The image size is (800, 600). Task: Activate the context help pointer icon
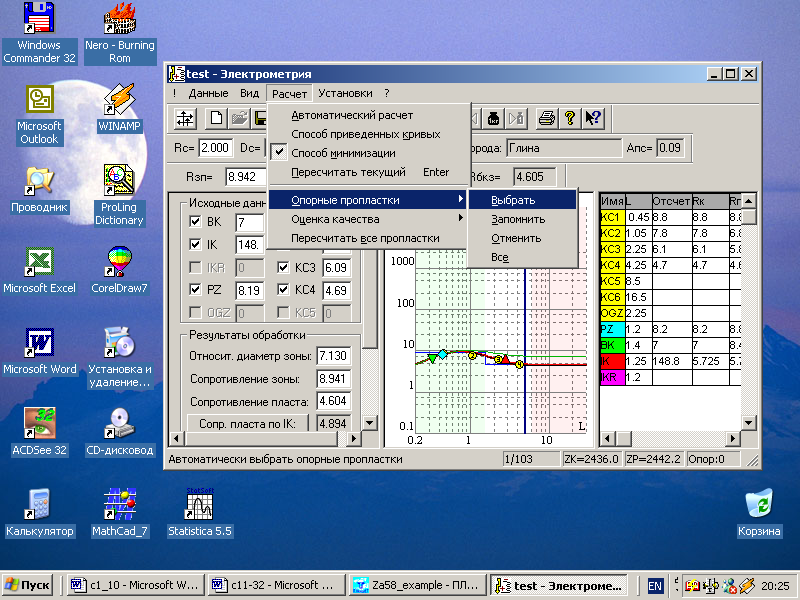(x=593, y=119)
